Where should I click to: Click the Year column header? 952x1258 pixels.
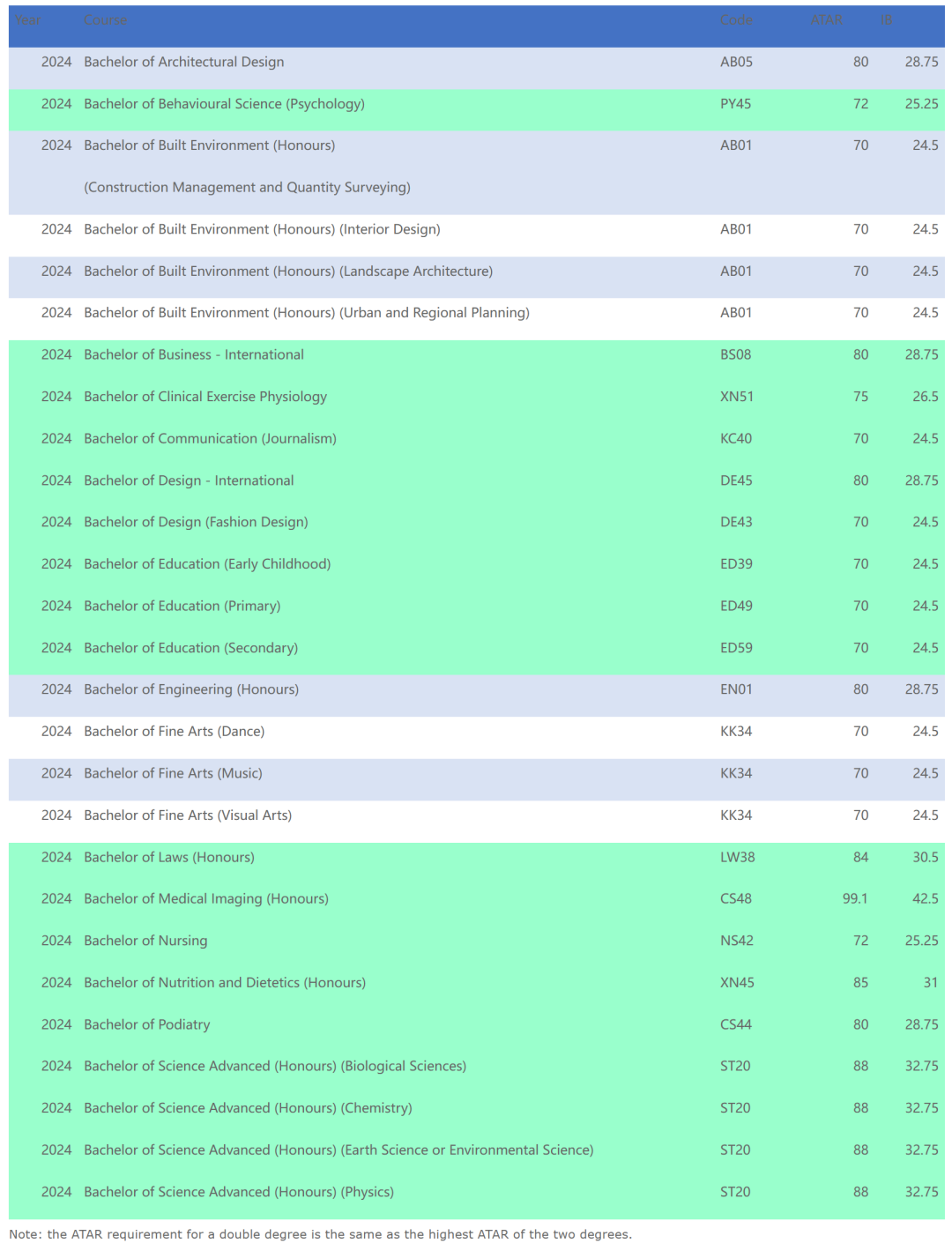(x=27, y=20)
